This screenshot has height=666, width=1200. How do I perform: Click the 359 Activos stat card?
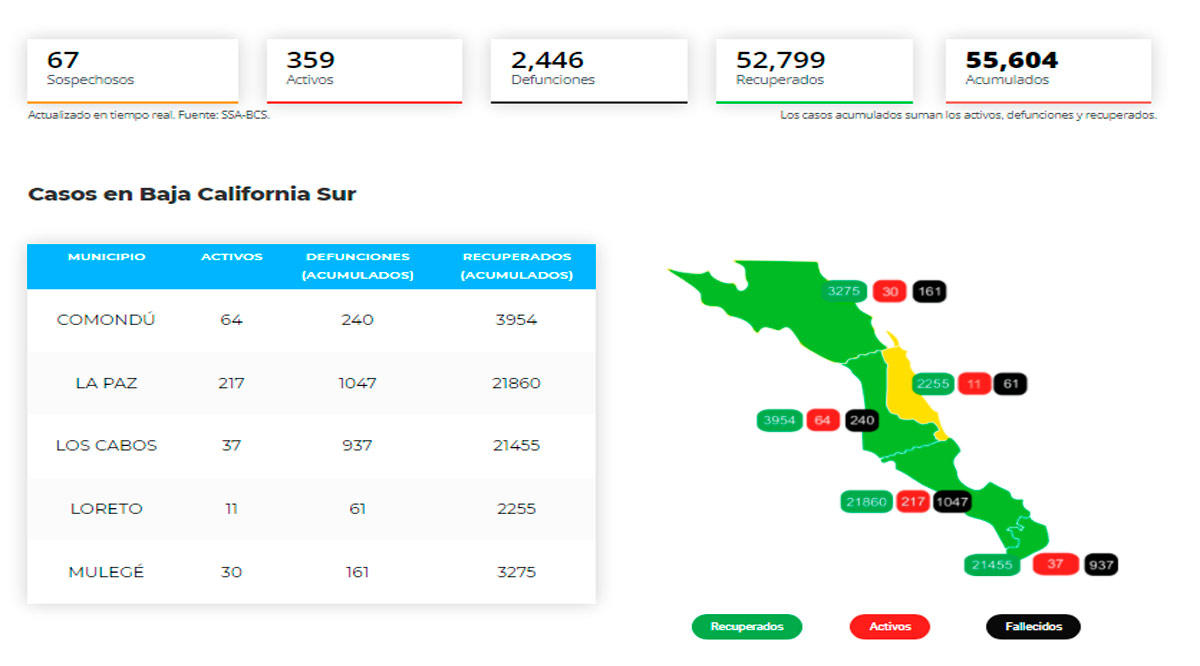tap(365, 71)
